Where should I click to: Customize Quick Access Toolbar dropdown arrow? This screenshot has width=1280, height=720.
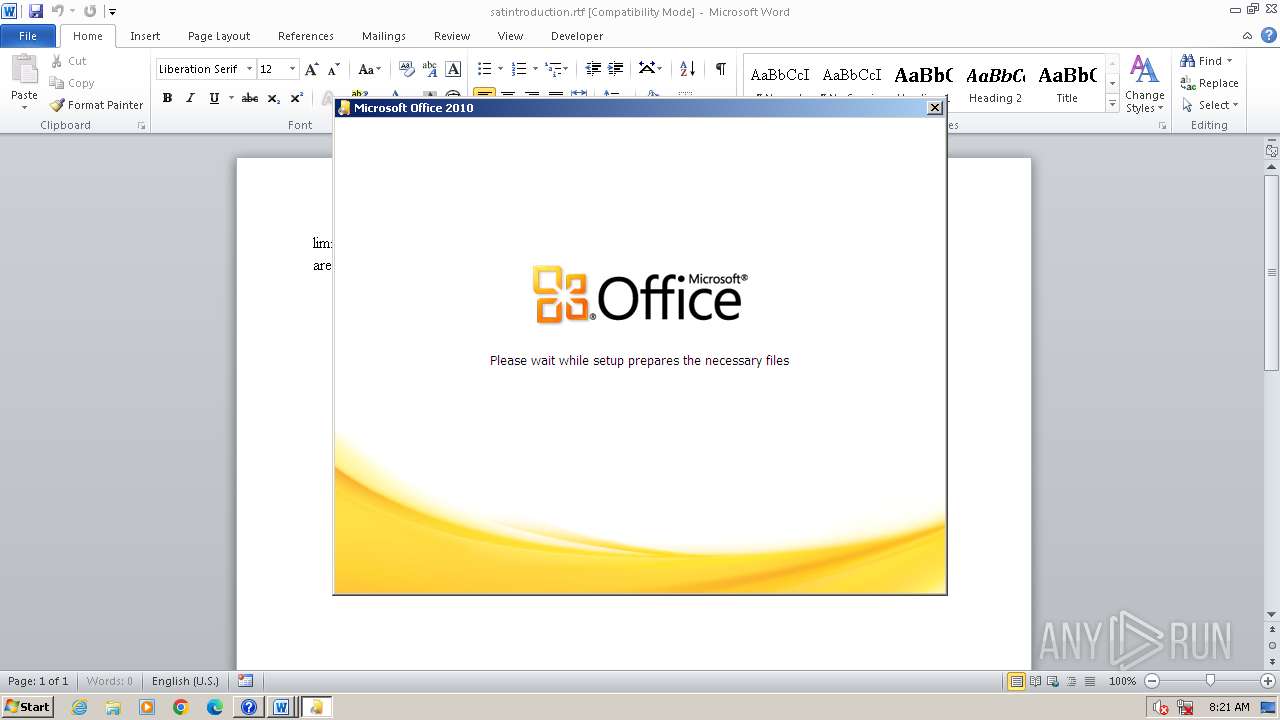coord(112,12)
